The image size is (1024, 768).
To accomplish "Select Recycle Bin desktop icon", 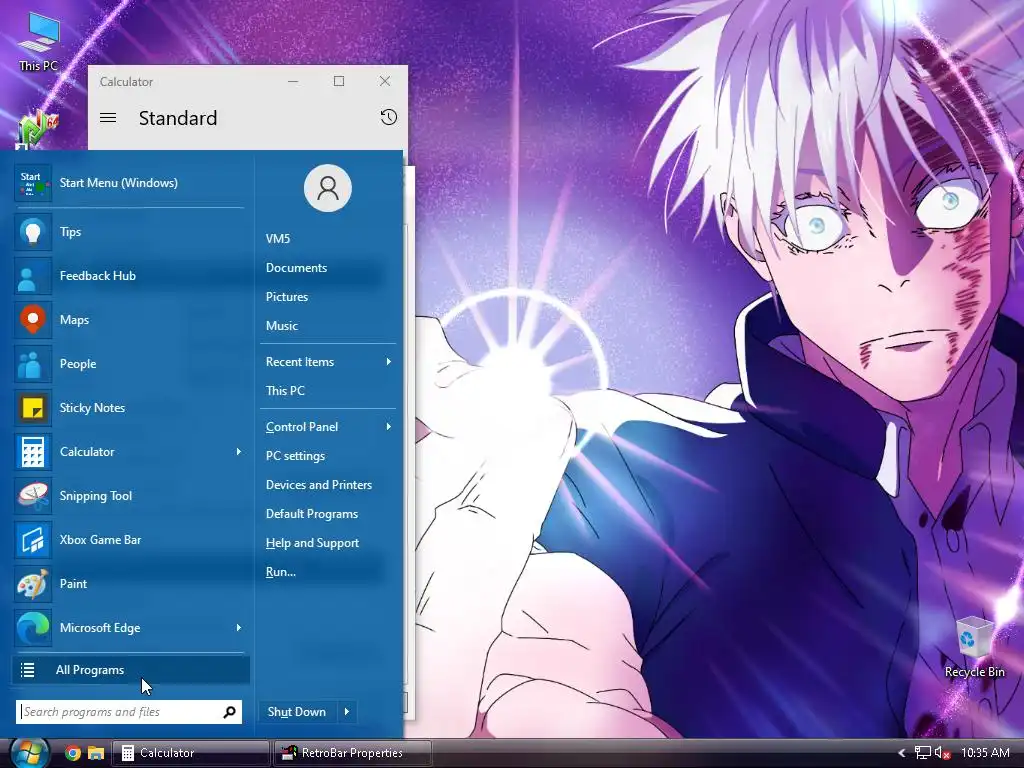I will tap(974, 648).
